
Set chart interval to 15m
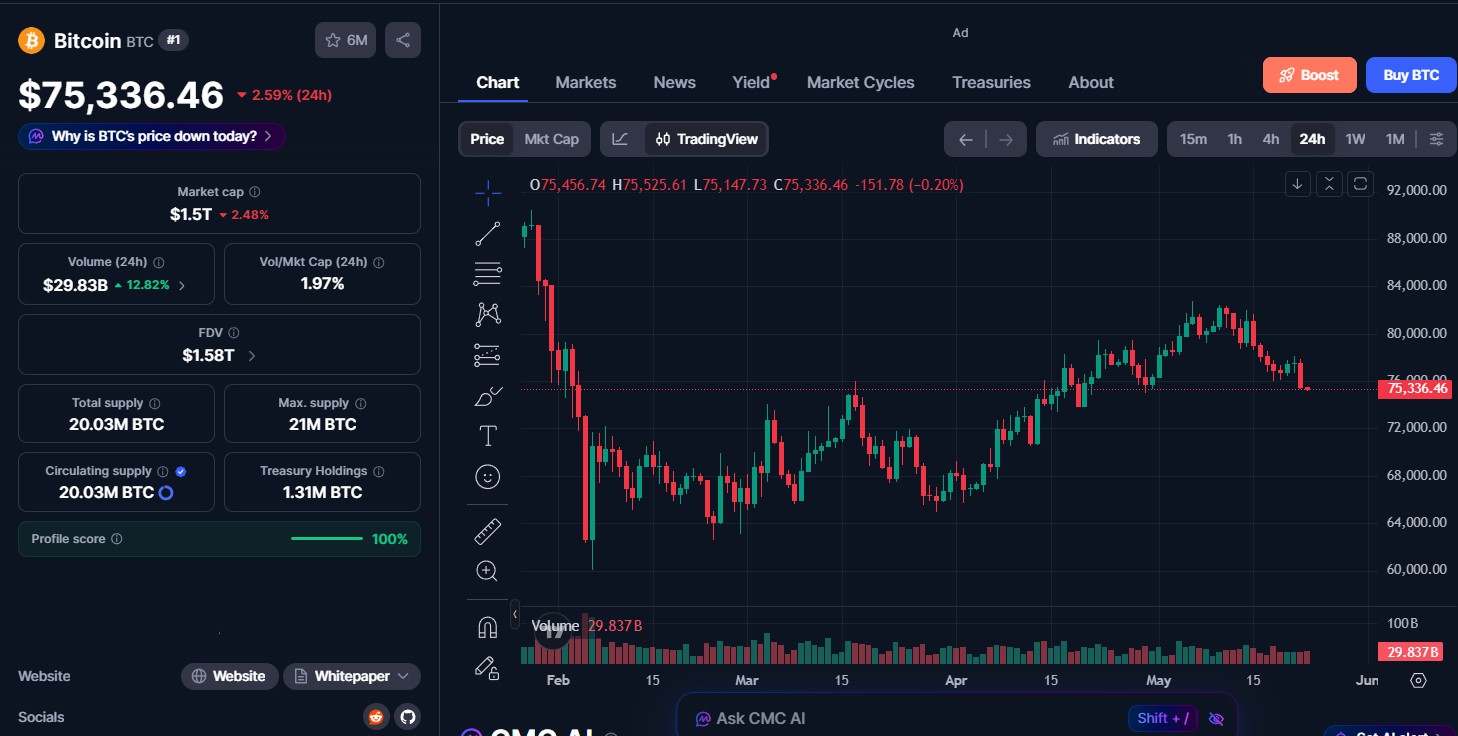1193,139
